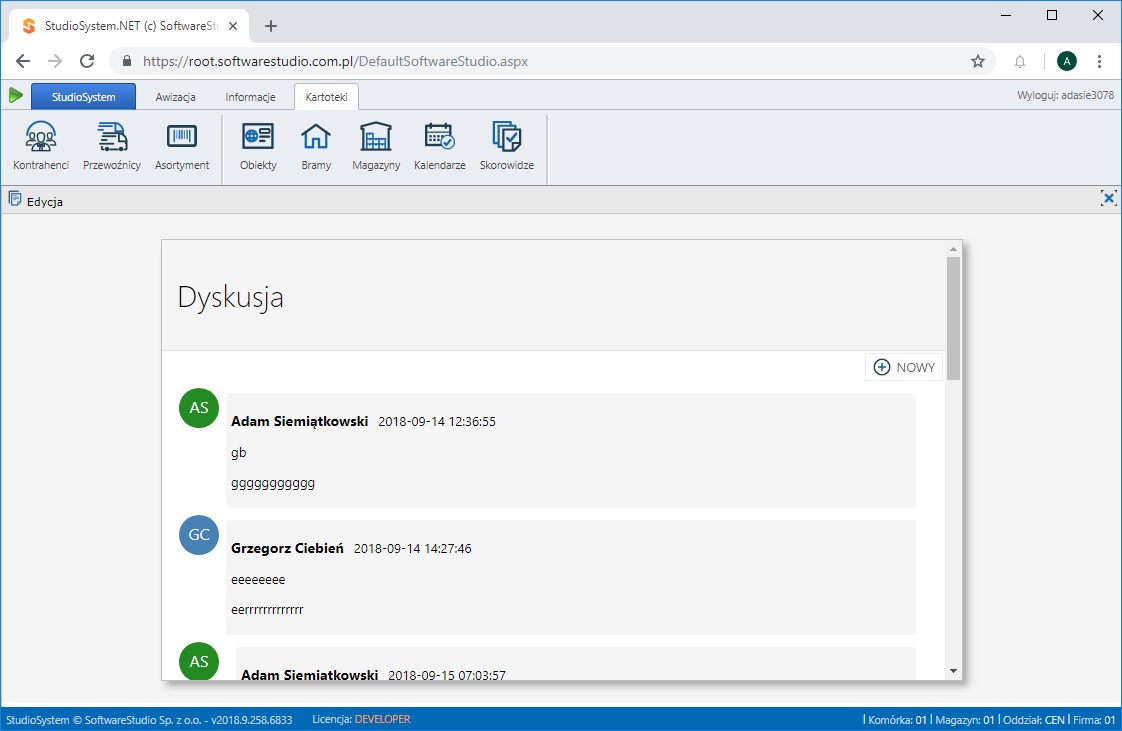The image size is (1122, 731).
Task: Click the message text 'ggggggggggg'
Action: (273, 484)
